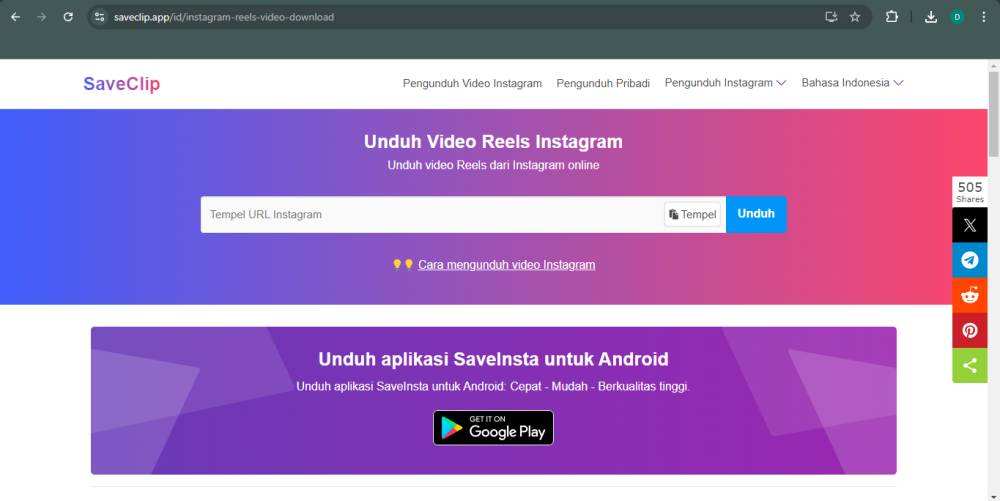Go back using the browser back arrow
This screenshot has width=1000, height=501.
tap(16, 17)
